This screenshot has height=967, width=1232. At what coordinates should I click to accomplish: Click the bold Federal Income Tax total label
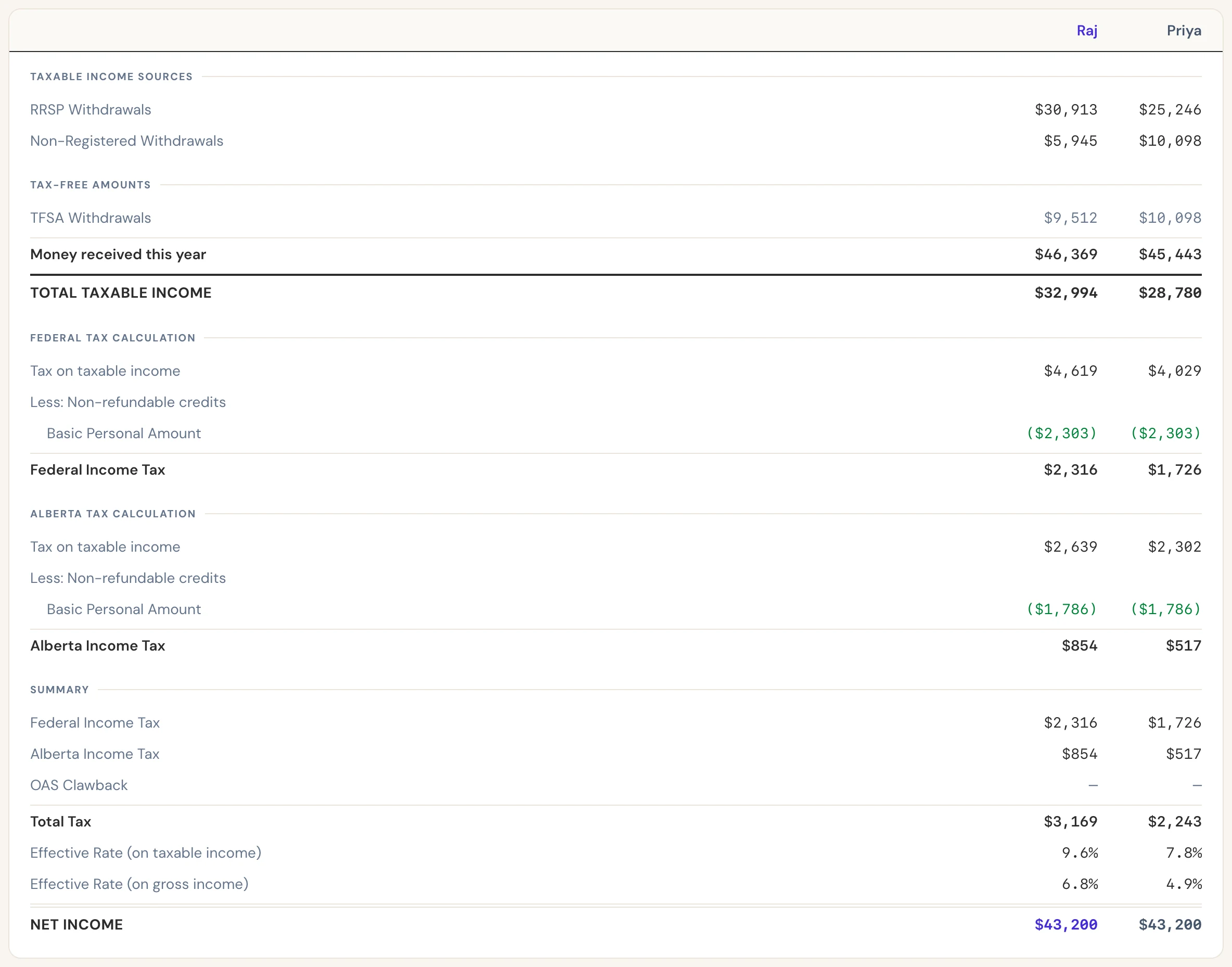(97, 469)
